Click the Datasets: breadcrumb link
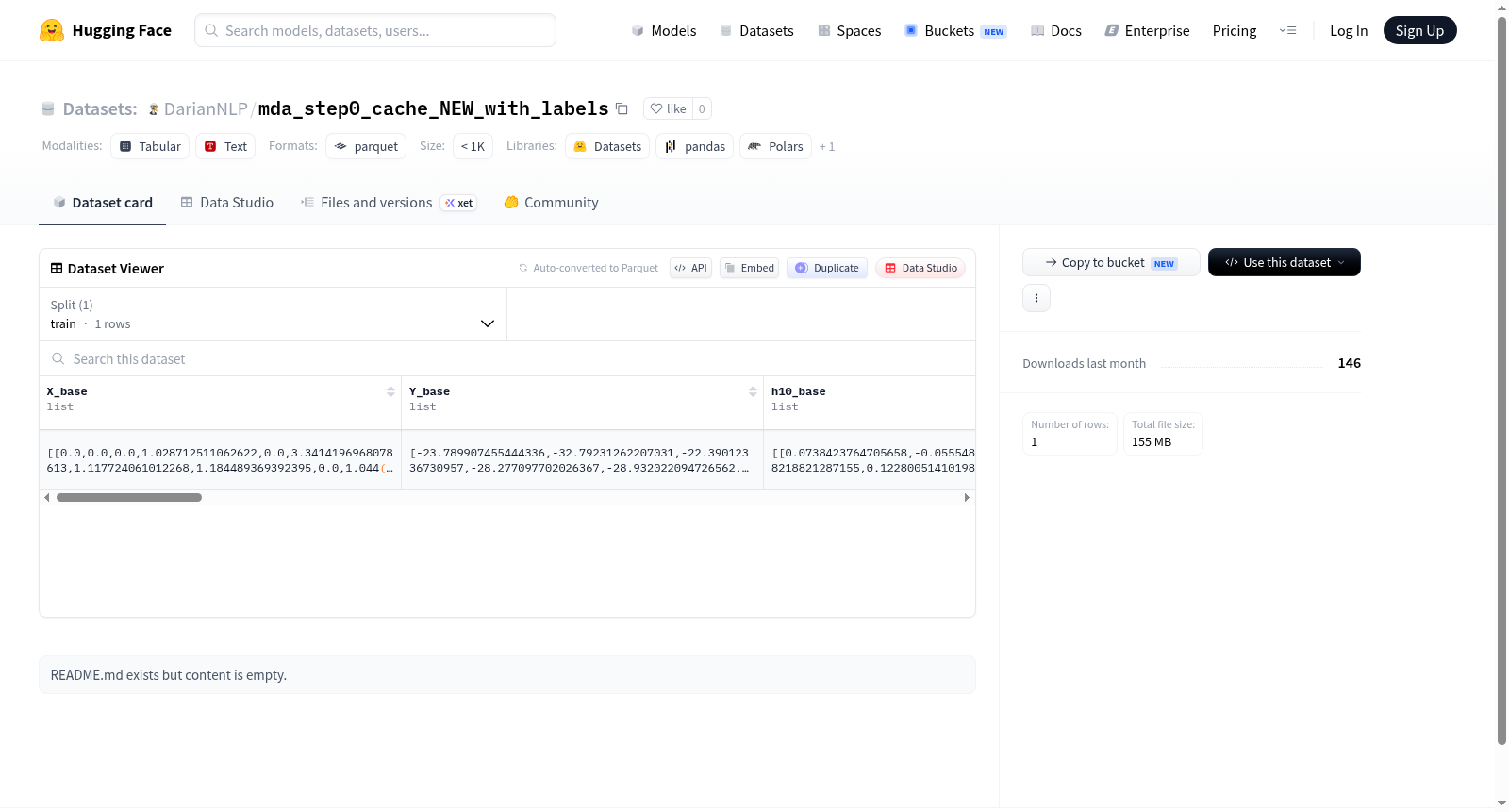1509x812 pixels. click(x=100, y=109)
